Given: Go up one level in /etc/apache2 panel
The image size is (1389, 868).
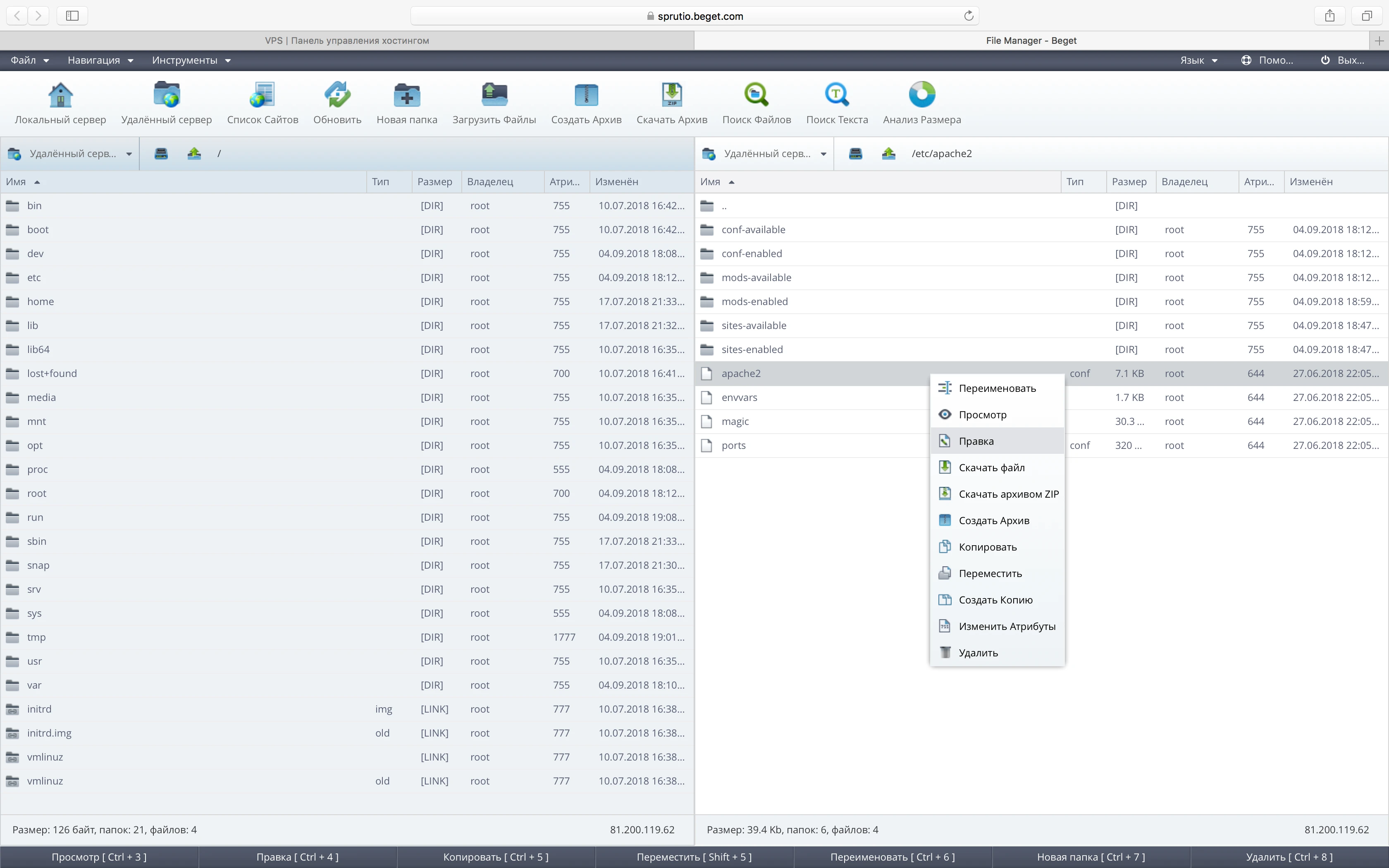Looking at the screenshot, I should (888, 153).
